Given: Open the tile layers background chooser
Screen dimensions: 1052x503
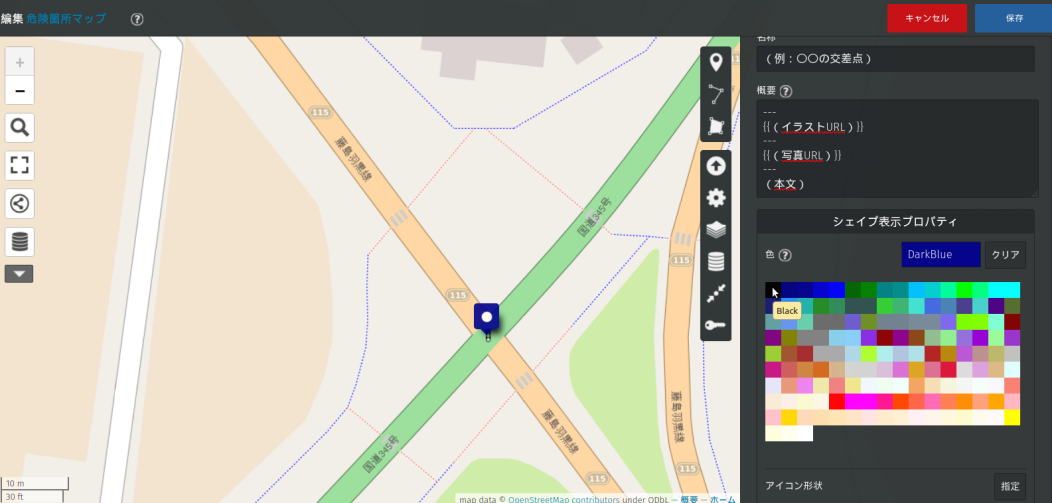Looking at the screenshot, I should [716, 230].
